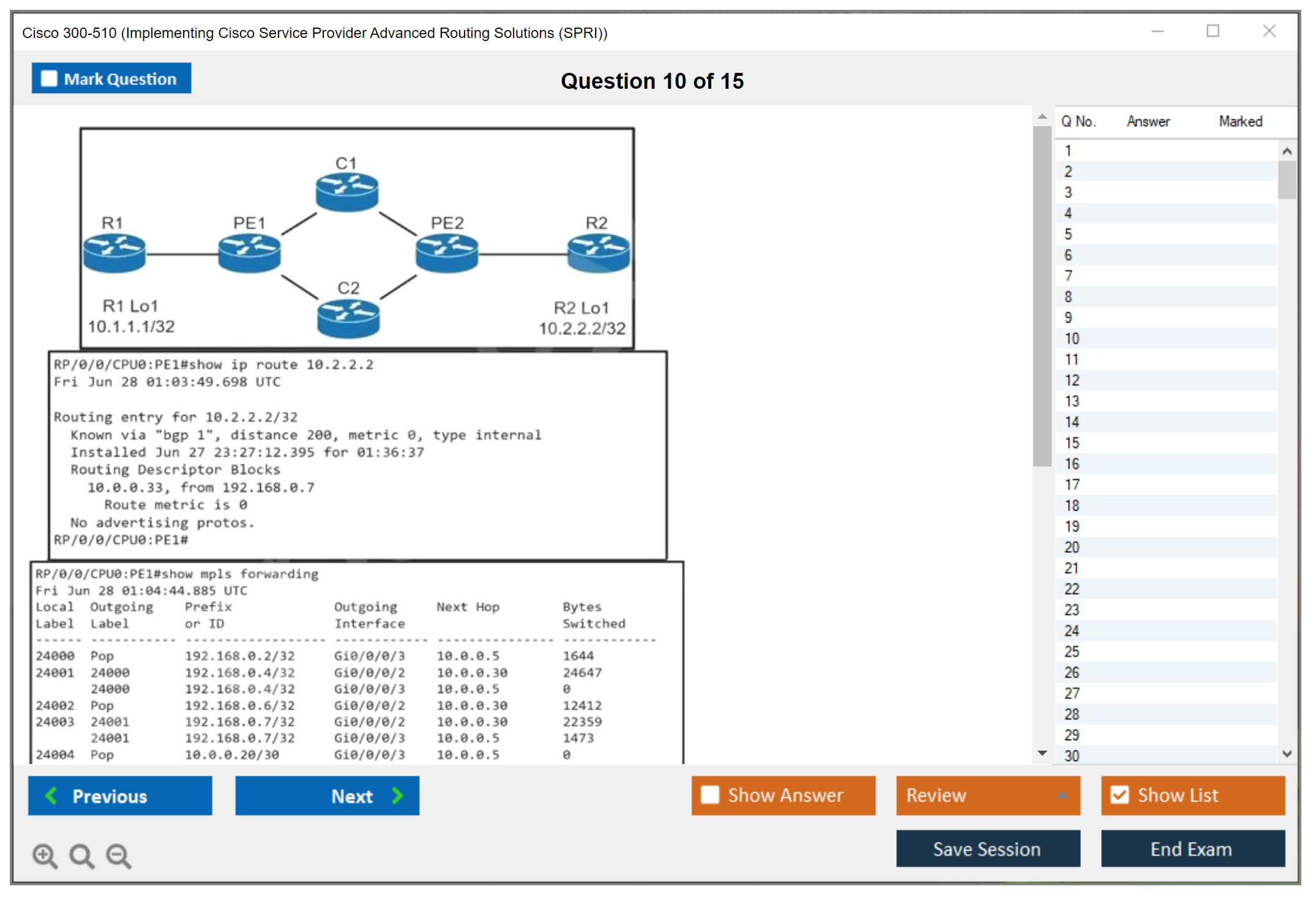Click the End Exam button

click(1192, 849)
